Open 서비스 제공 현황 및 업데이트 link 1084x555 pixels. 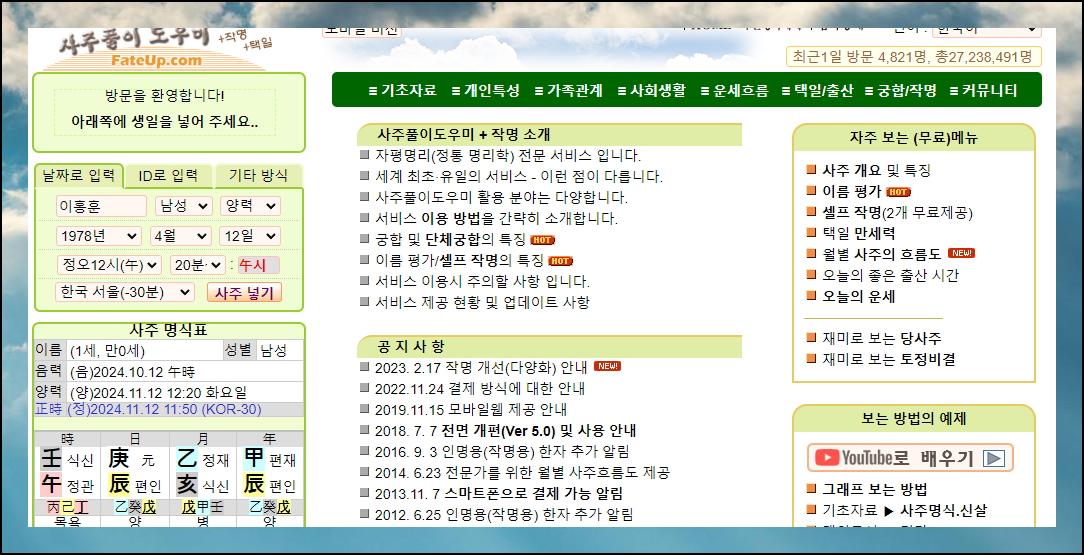[x=482, y=303]
